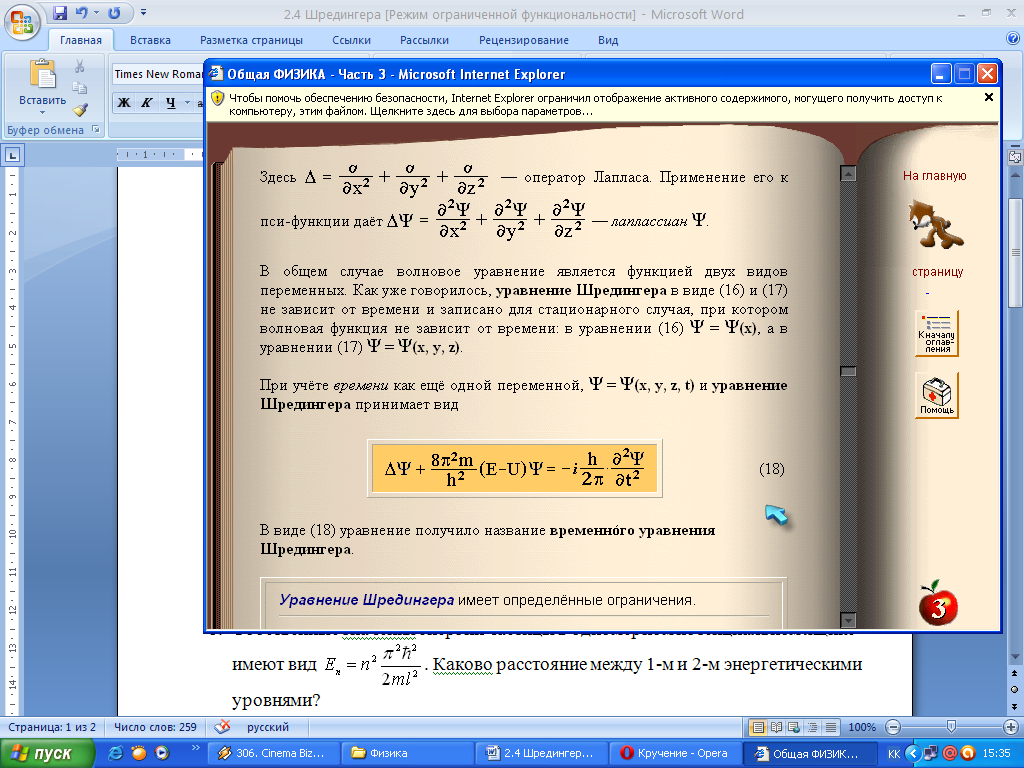Open Customize Quick Access Toolbar dropdown
The image size is (1024, 768).
click(x=143, y=13)
